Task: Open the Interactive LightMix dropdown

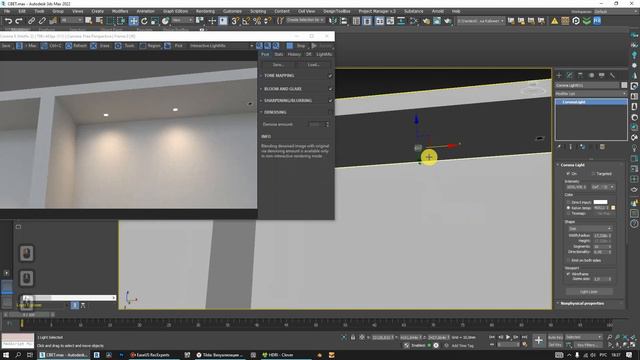Action: 221,46
